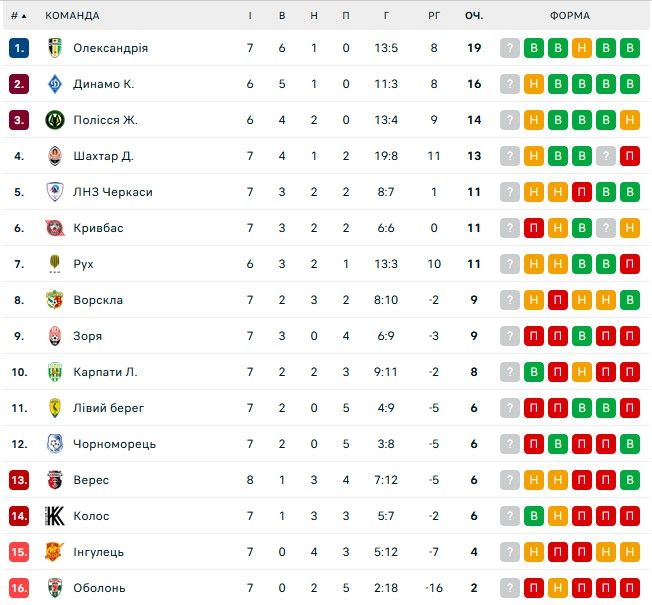The height and width of the screenshot is (605, 652).
Task: Click the Колос club logo
Action: pos(55,516)
